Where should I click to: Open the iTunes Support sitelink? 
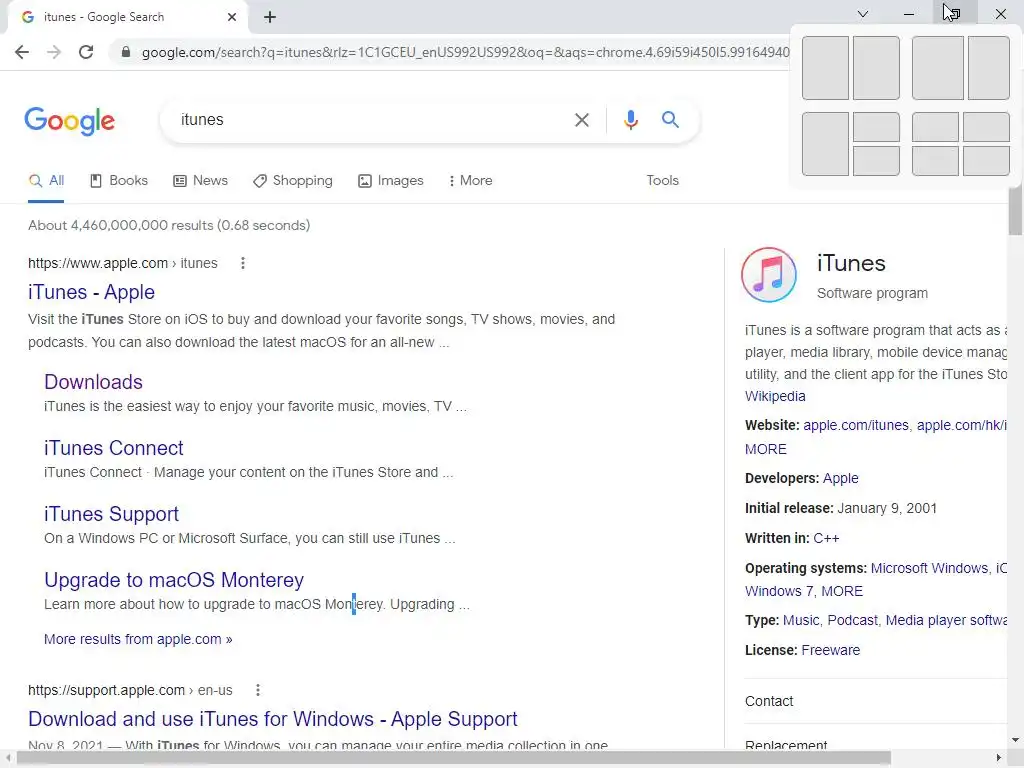[111, 514]
